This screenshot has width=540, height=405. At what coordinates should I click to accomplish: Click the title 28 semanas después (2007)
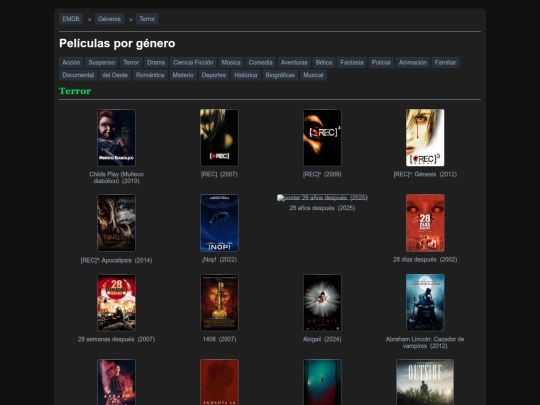tap(116, 339)
